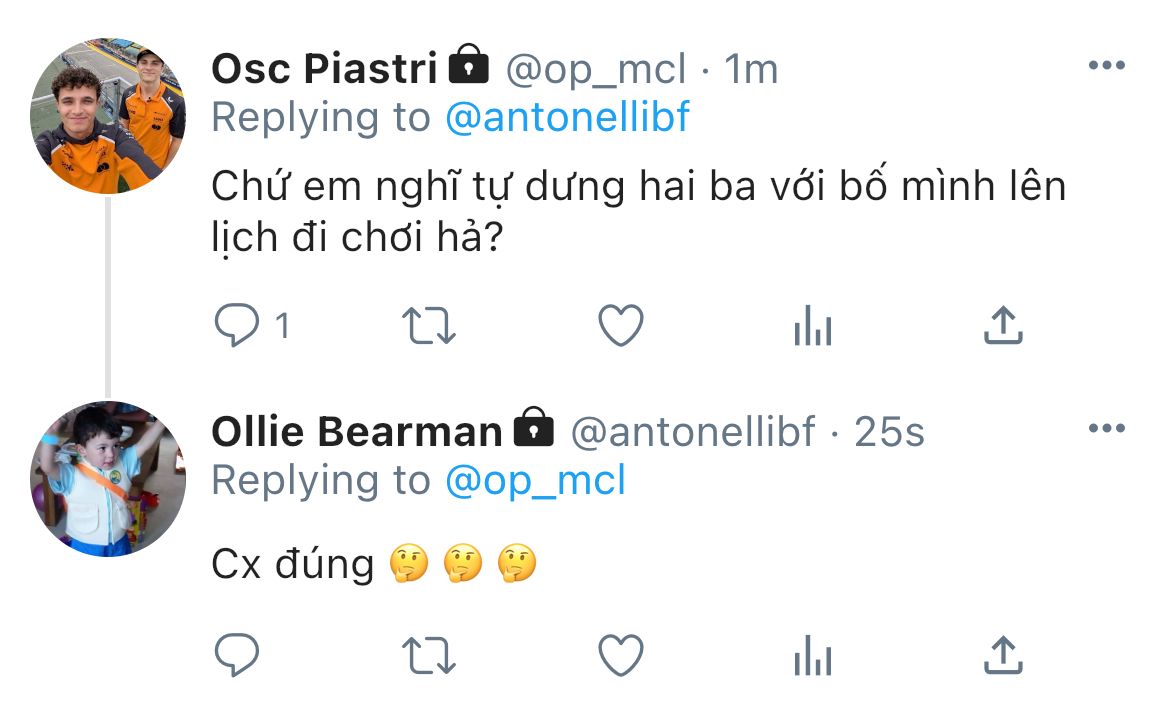This screenshot has height=701, width=1170.
Task: Click the @op_mcl reply mention link
Action: pos(534,481)
